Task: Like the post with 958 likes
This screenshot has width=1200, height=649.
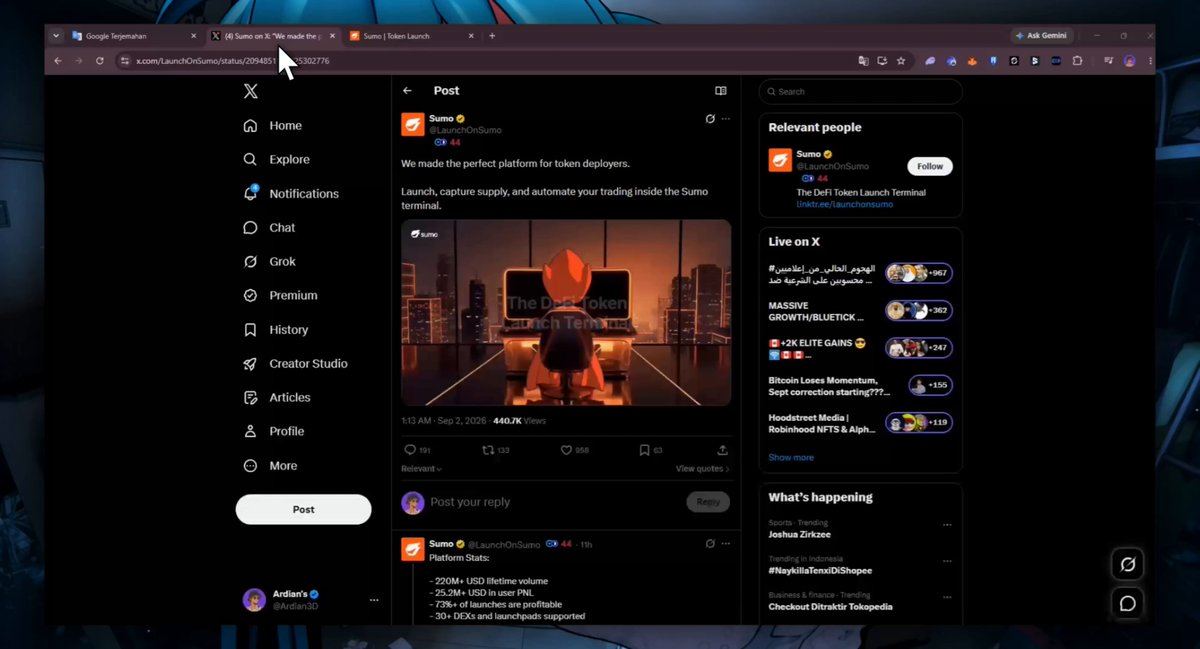Action: pyautogui.click(x=574, y=450)
